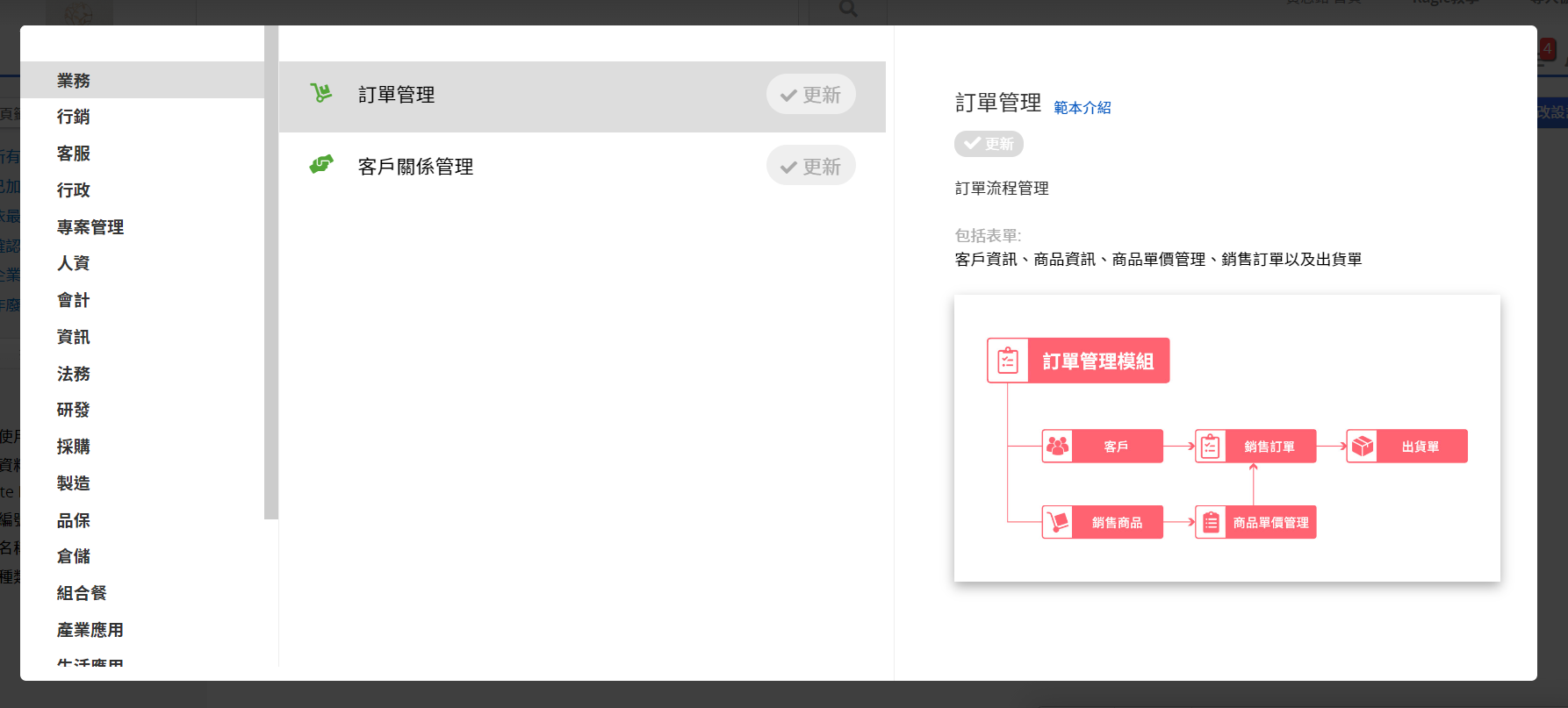This screenshot has width=1568, height=708.
Task: Click the customer relationship handshake icon
Action: coord(321,165)
